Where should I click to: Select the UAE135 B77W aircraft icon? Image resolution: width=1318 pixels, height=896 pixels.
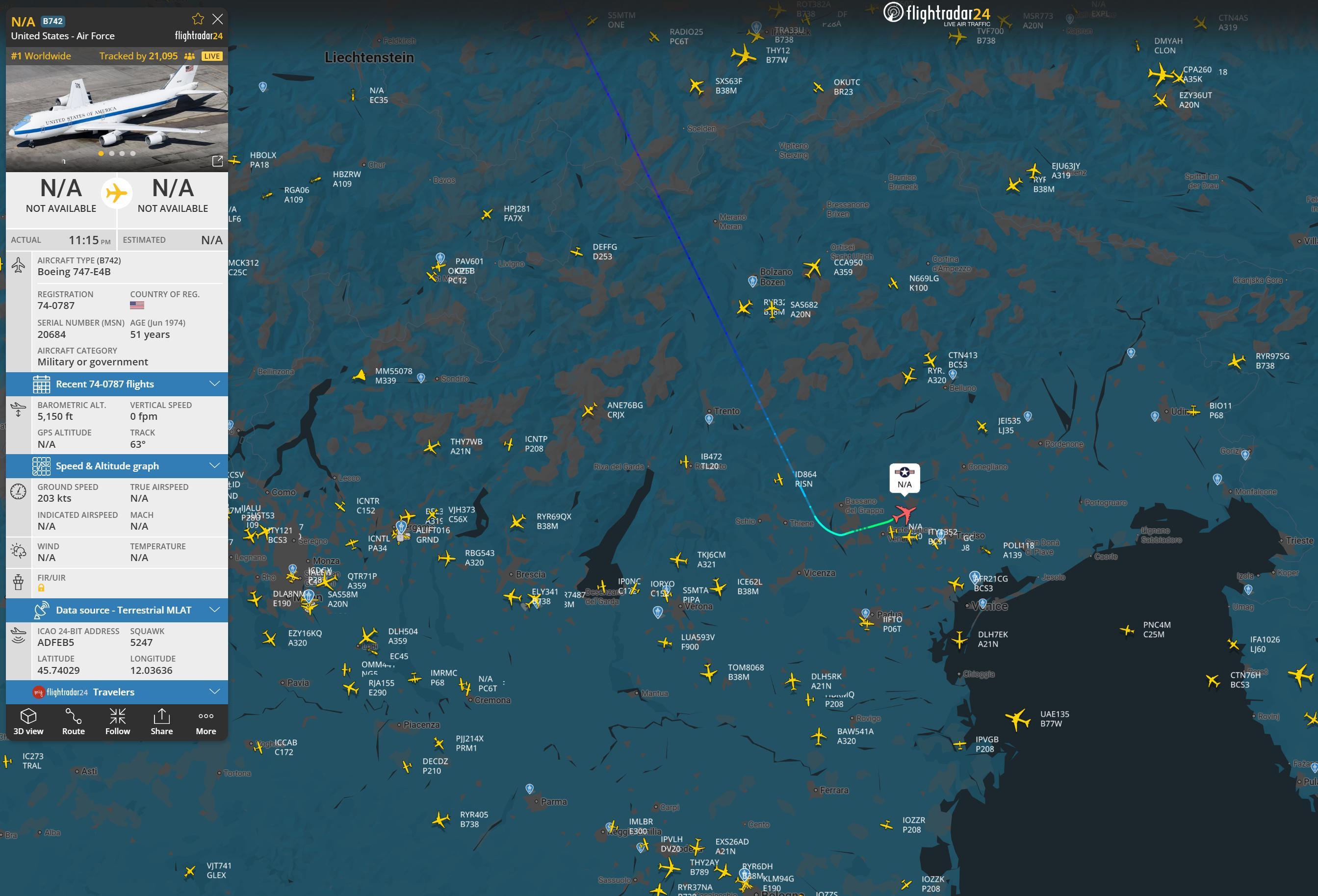coord(1018,719)
